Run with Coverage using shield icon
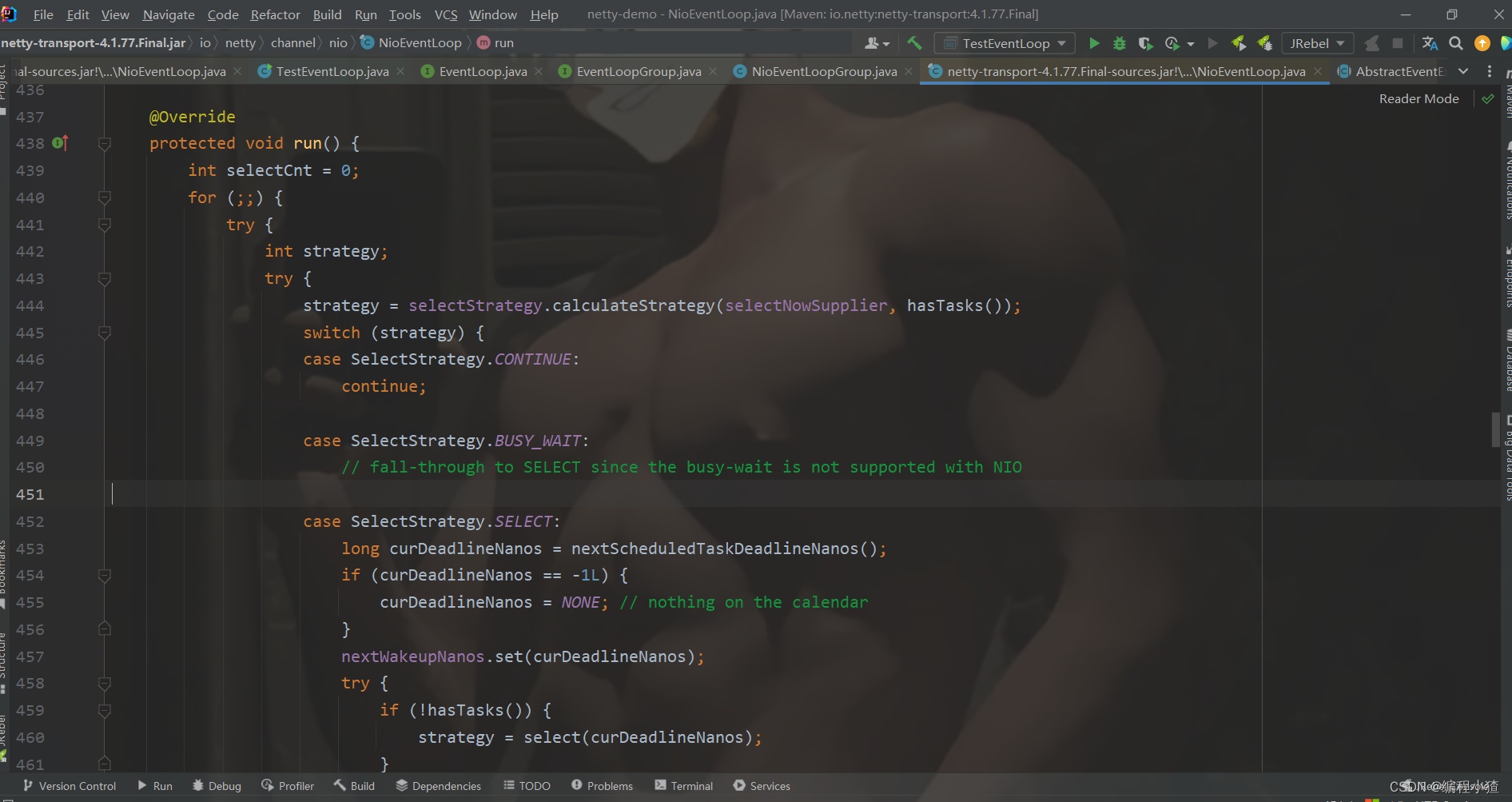Viewport: 1512px width, 802px height. (x=1145, y=43)
